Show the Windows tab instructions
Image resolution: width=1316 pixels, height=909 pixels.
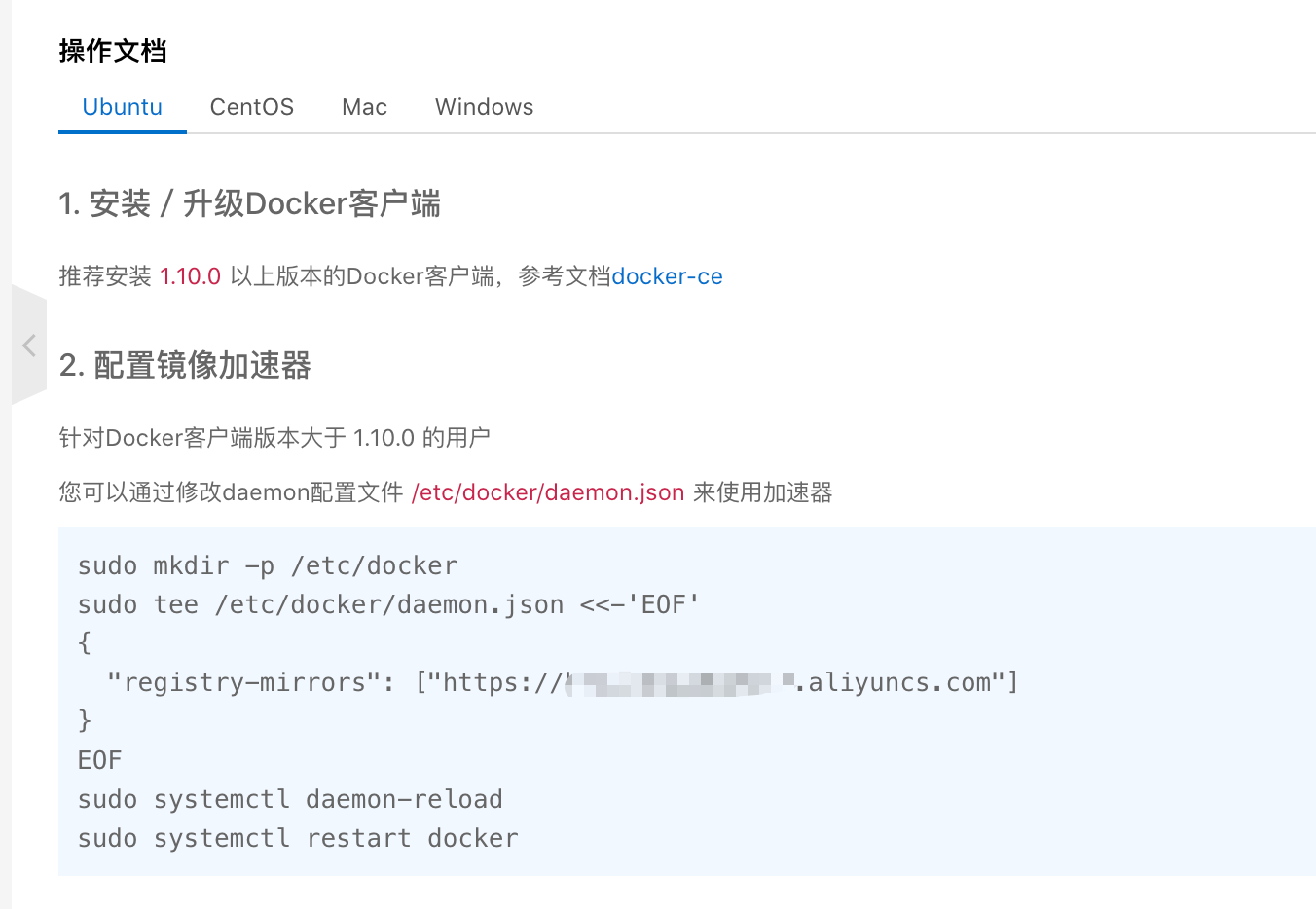point(485,107)
